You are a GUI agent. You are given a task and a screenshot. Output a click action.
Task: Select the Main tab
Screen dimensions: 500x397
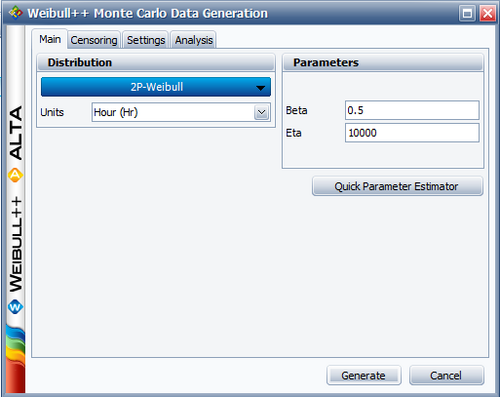point(50,39)
